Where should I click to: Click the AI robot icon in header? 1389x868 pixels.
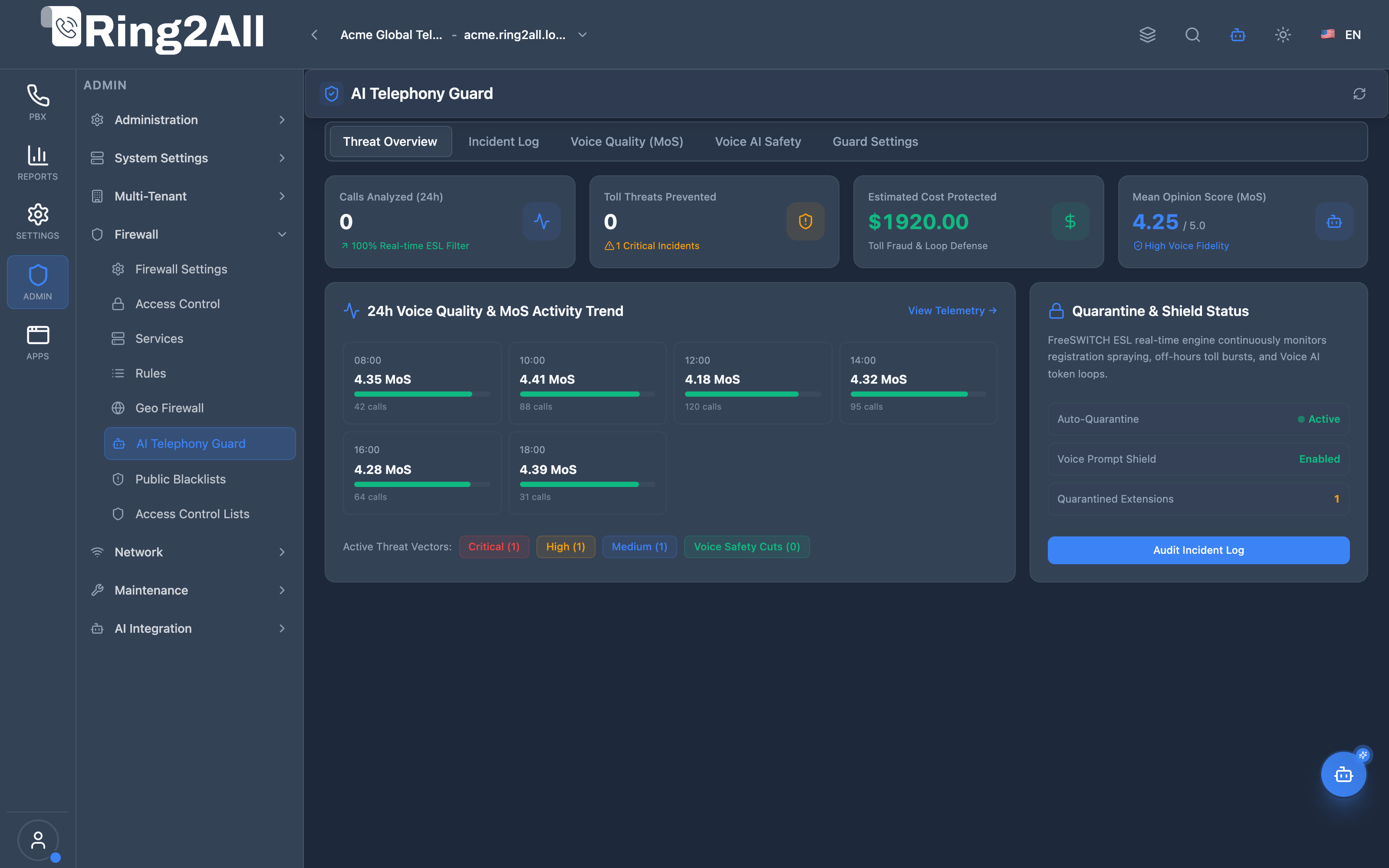1238,35
